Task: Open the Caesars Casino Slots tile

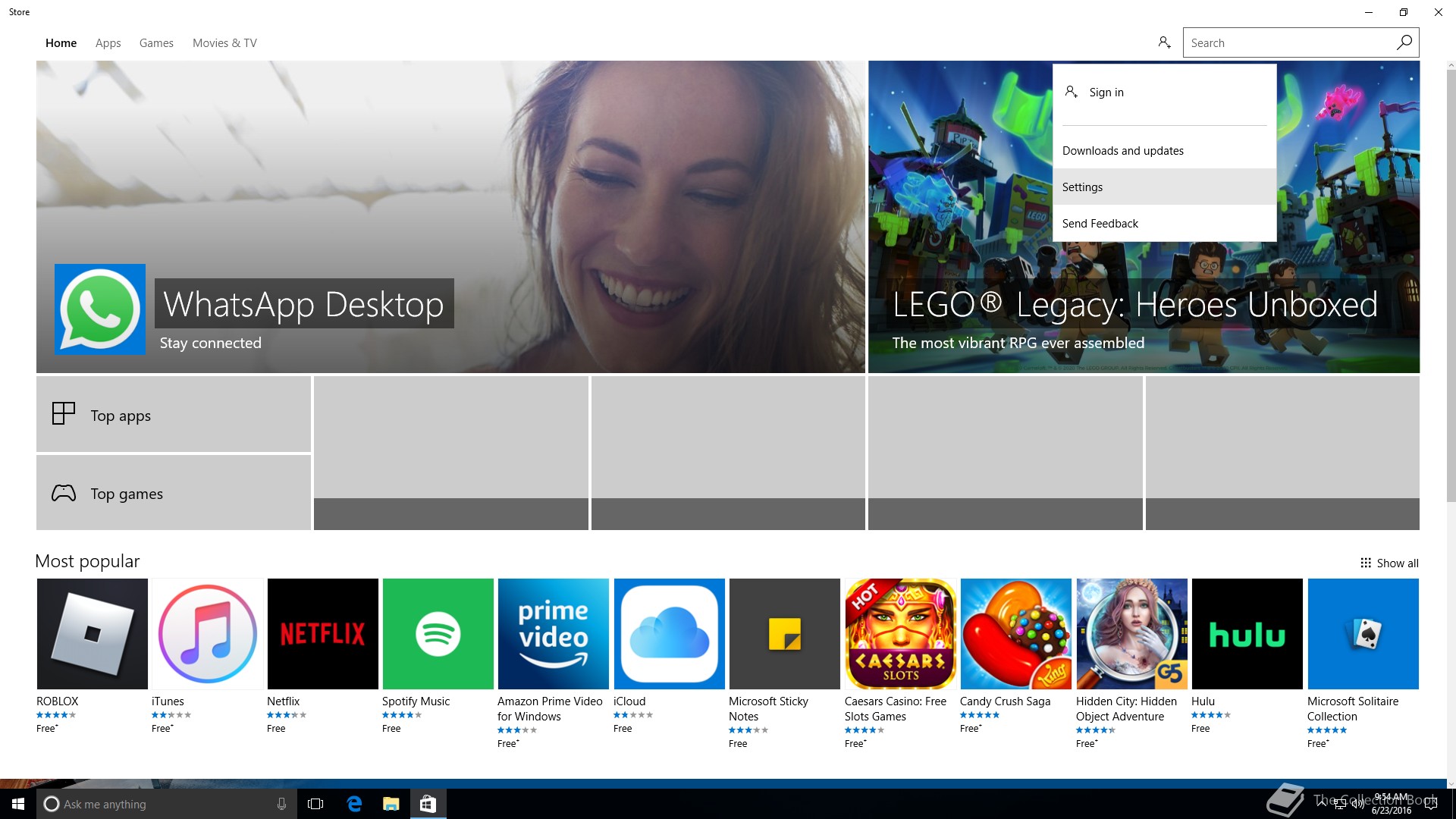Action: (901, 634)
